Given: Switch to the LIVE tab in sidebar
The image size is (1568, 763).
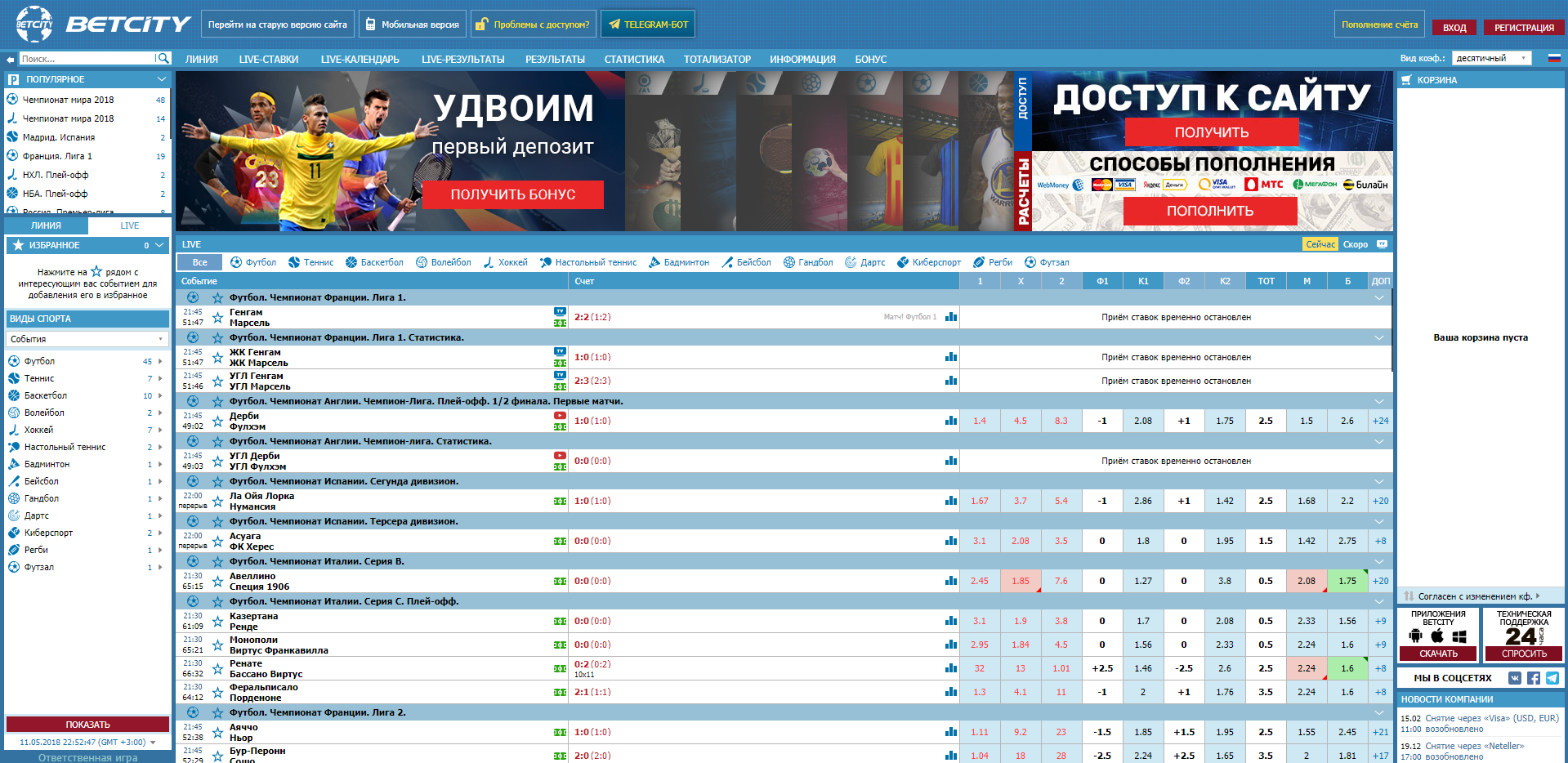Looking at the screenshot, I should tap(129, 225).
